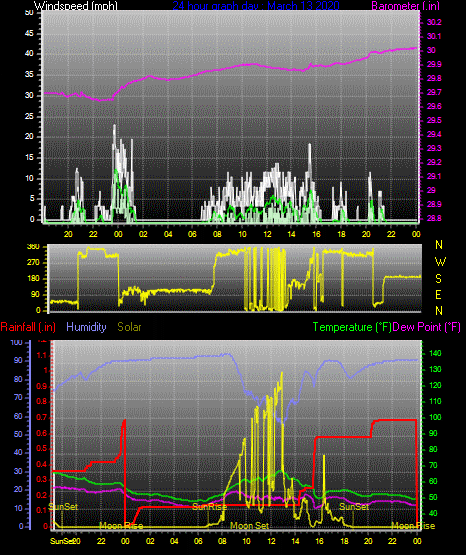Click the "35" windspeed axis value
The height and width of the screenshot is (555, 466).
[29, 74]
